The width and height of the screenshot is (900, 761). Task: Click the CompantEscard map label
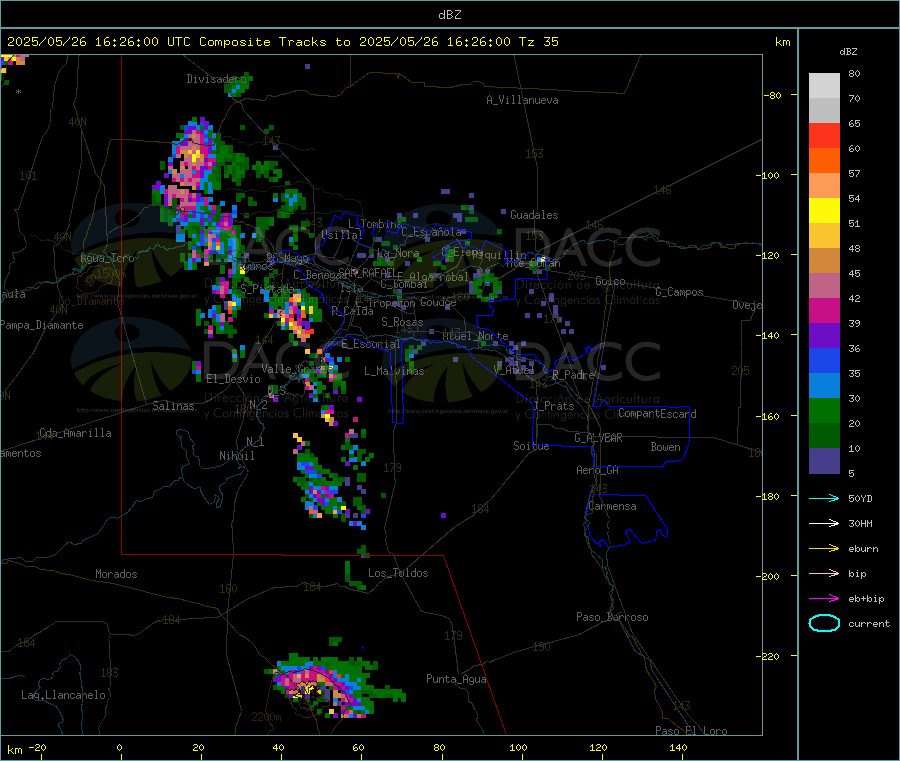point(657,413)
